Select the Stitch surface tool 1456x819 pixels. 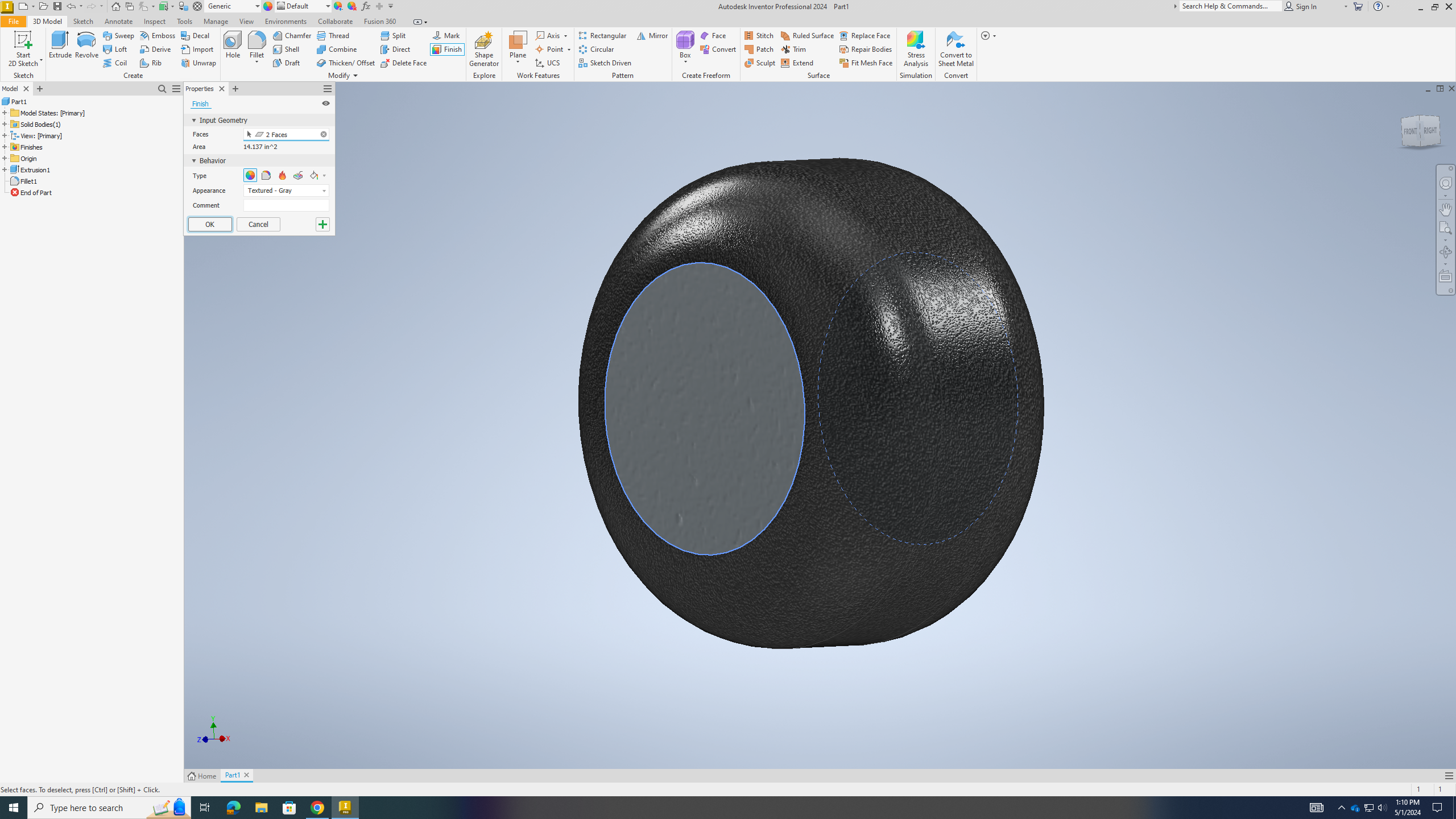point(759,36)
